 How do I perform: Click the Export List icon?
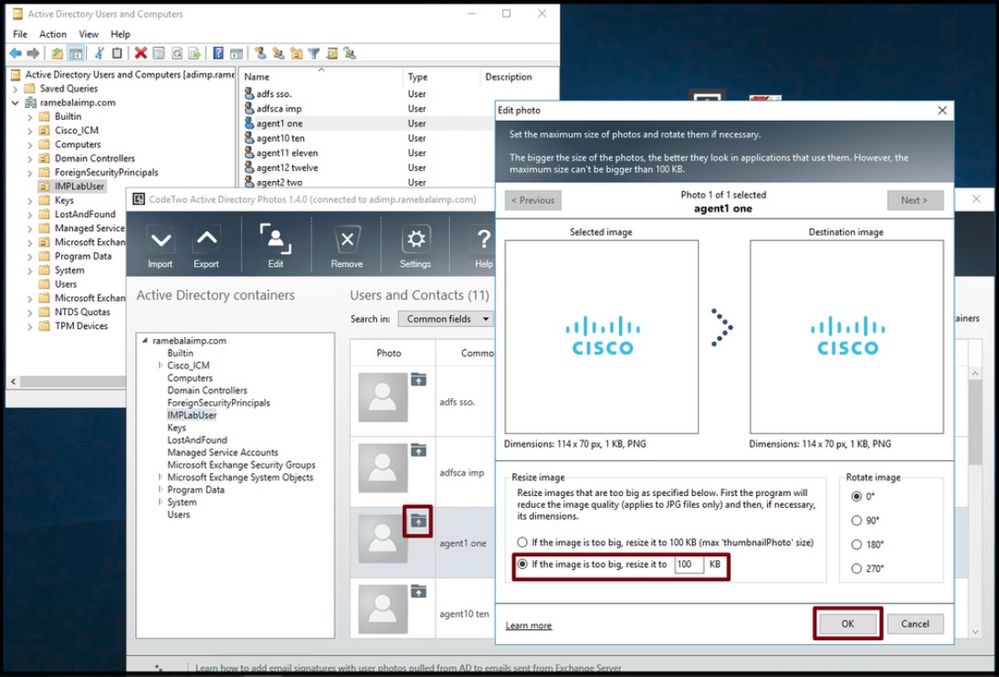pyautogui.click(x=194, y=53)
